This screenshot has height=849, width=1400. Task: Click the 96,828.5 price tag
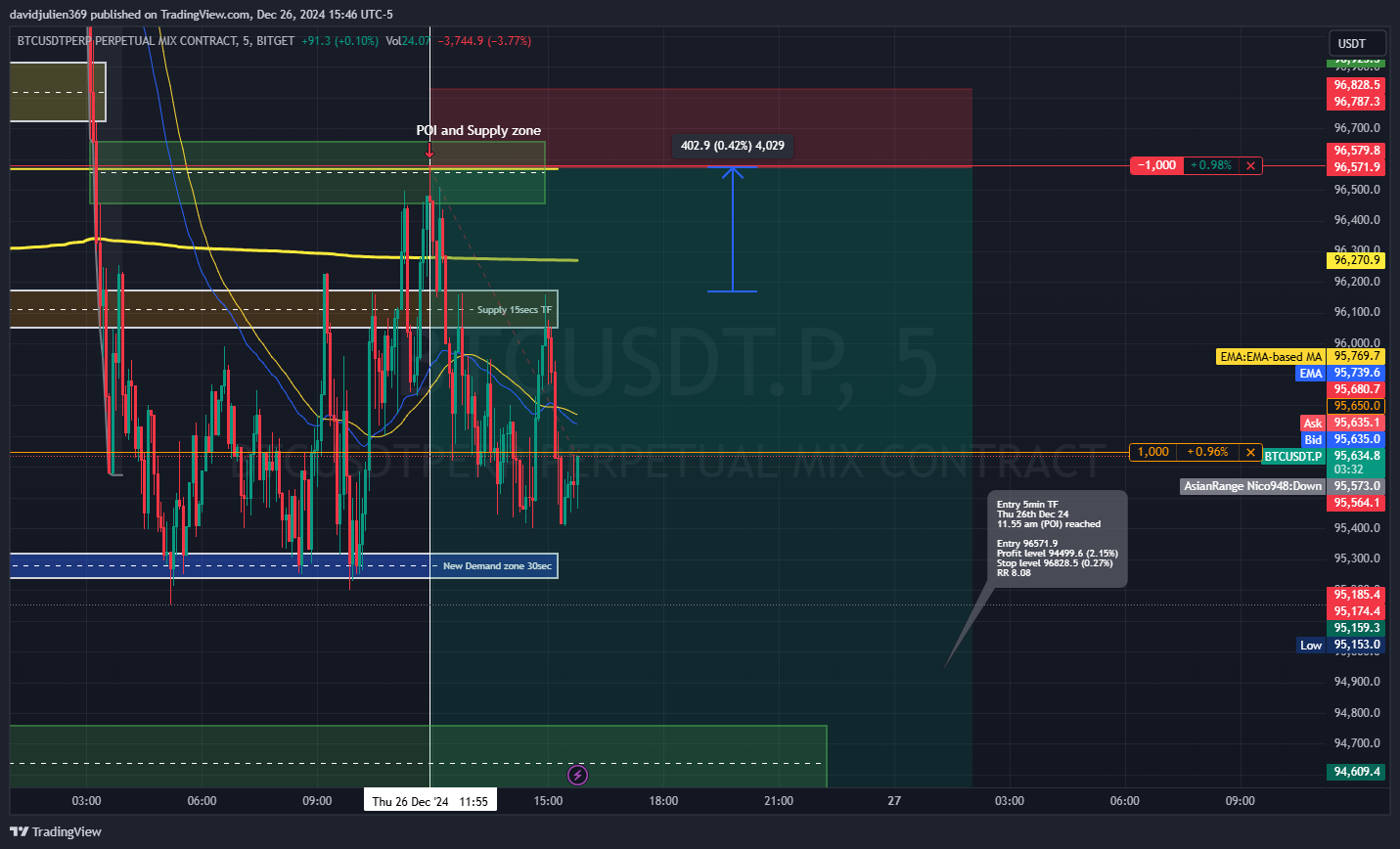point(1357,85)
